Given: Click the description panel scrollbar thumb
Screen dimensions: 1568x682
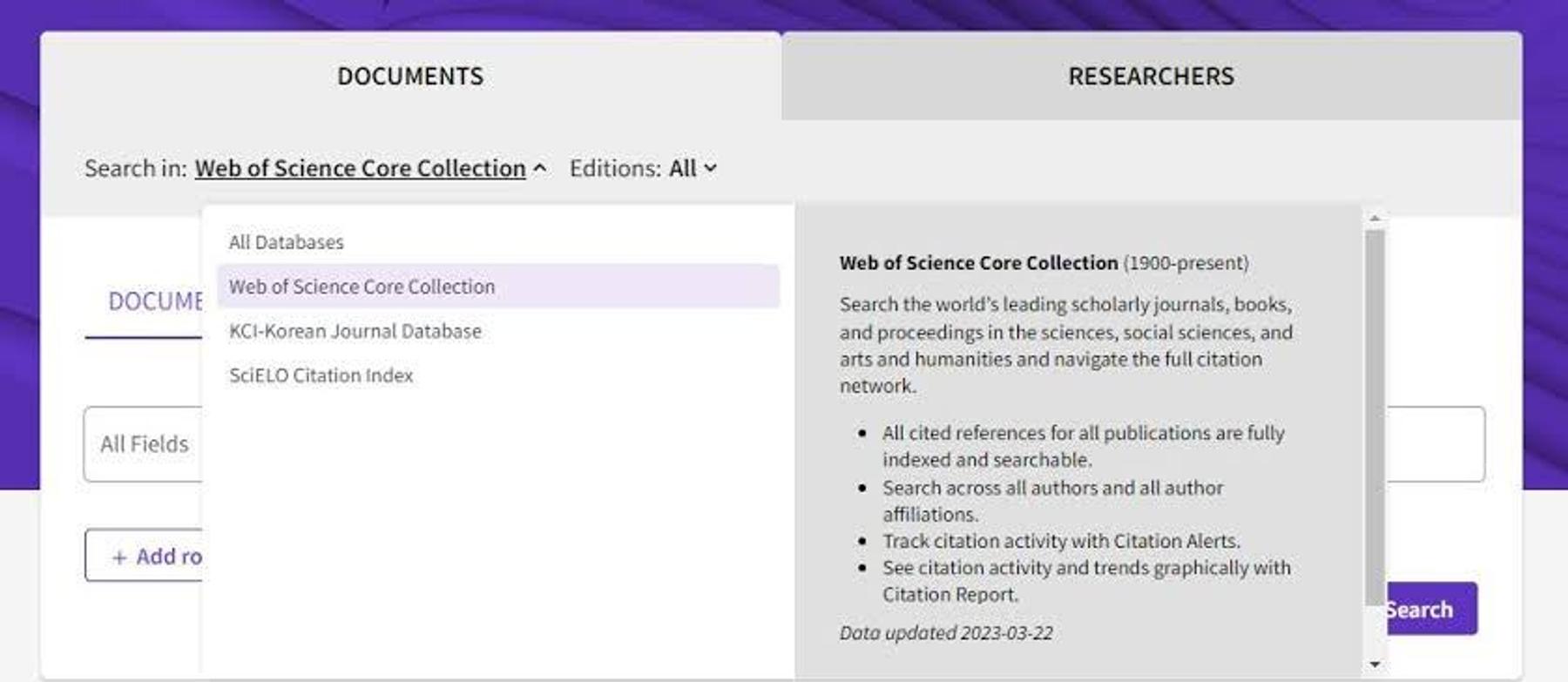Looking at the screenshot, I should click(1375, 416).
